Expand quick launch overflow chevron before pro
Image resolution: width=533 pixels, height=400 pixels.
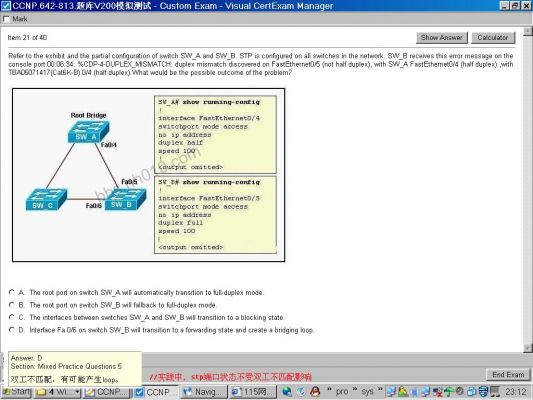[x=329, y=389]
